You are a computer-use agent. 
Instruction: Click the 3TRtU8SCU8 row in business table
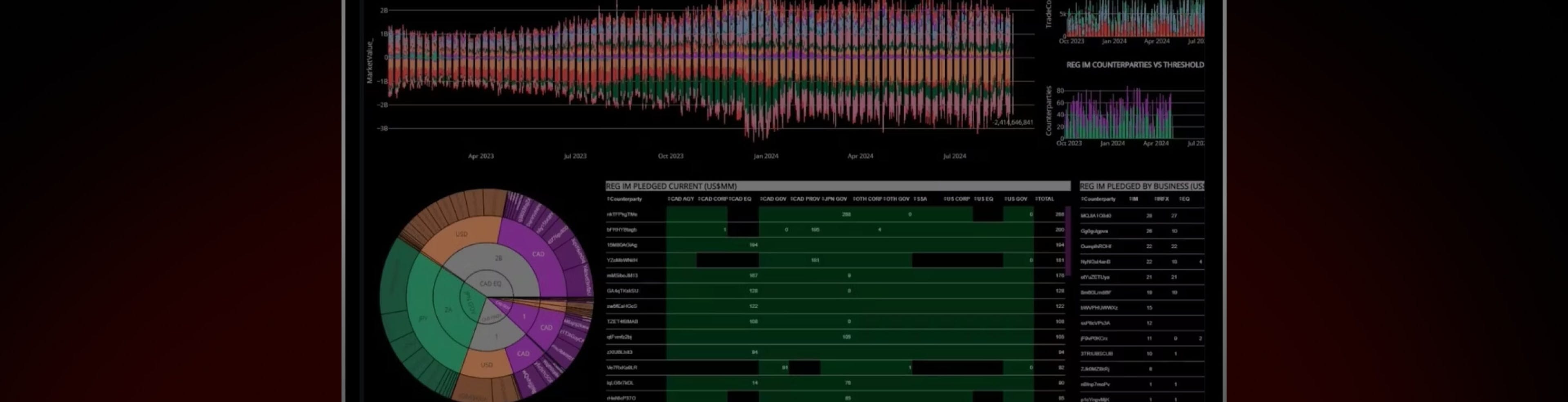[1142, 354]
